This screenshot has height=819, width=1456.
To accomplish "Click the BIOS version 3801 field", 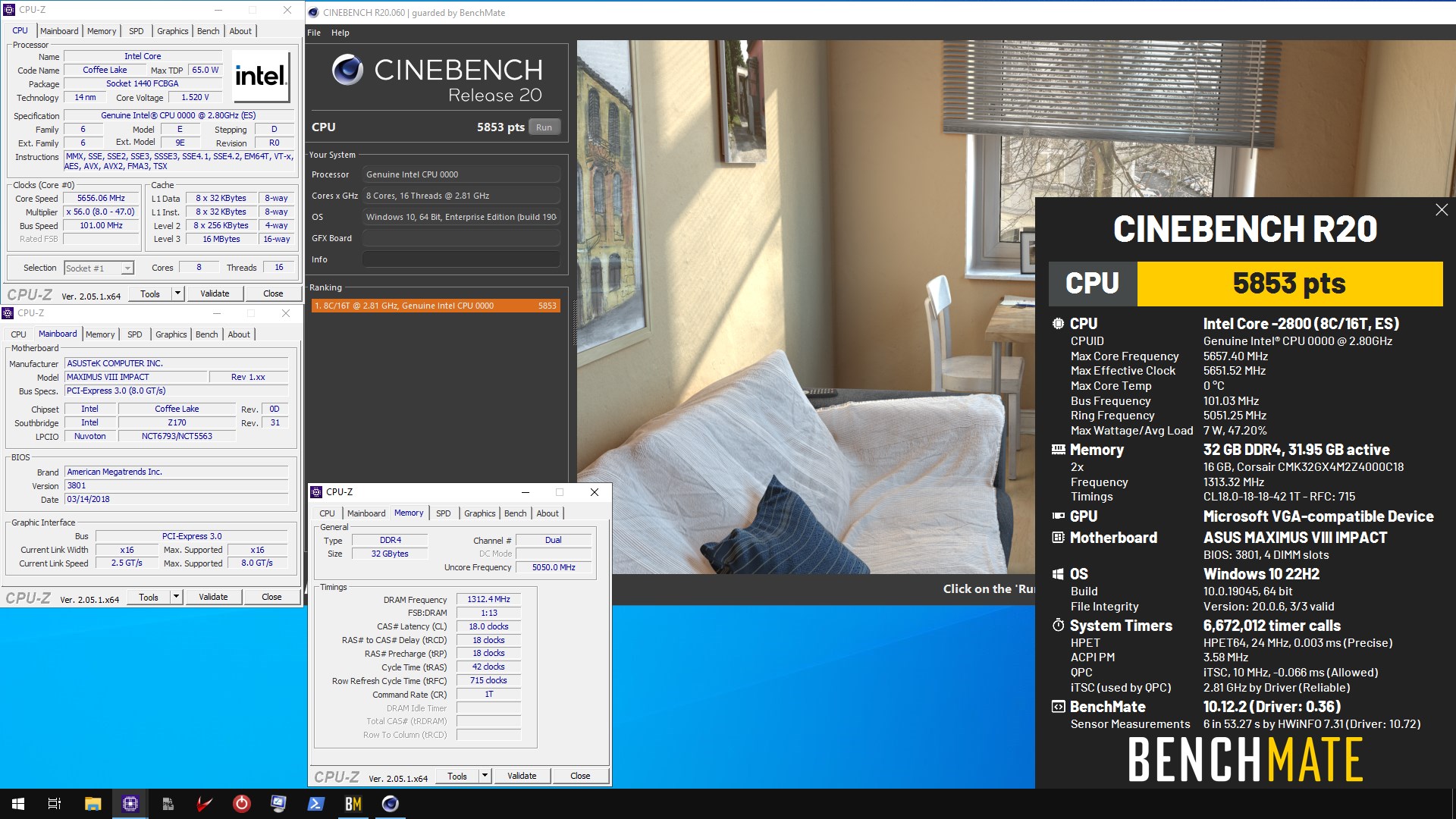I will coord(176,486).
